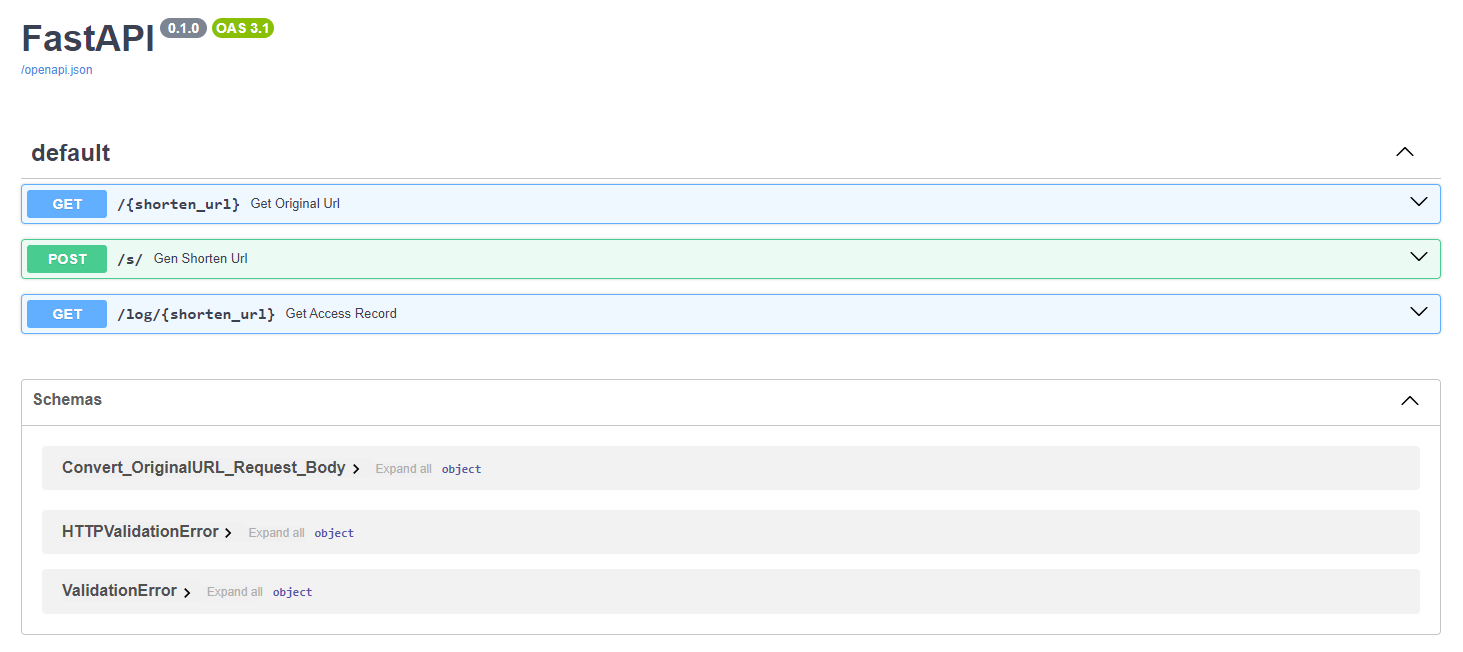Click the ValidationError schema name
Screen dimensions: 1463x652
(x=119, y=591)
